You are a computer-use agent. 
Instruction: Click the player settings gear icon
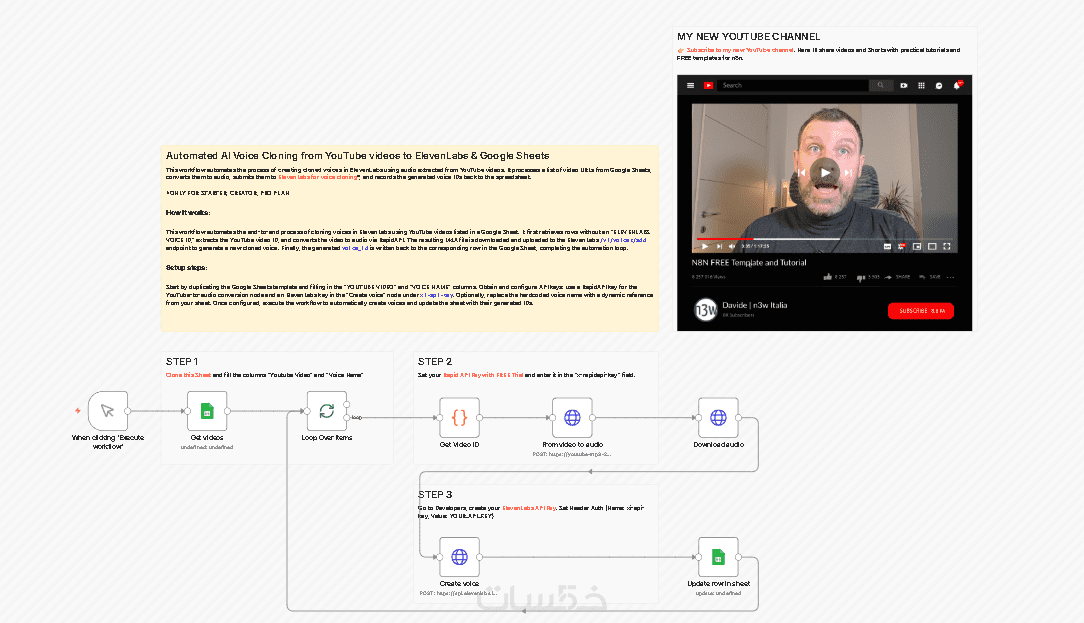coord(901,246)
